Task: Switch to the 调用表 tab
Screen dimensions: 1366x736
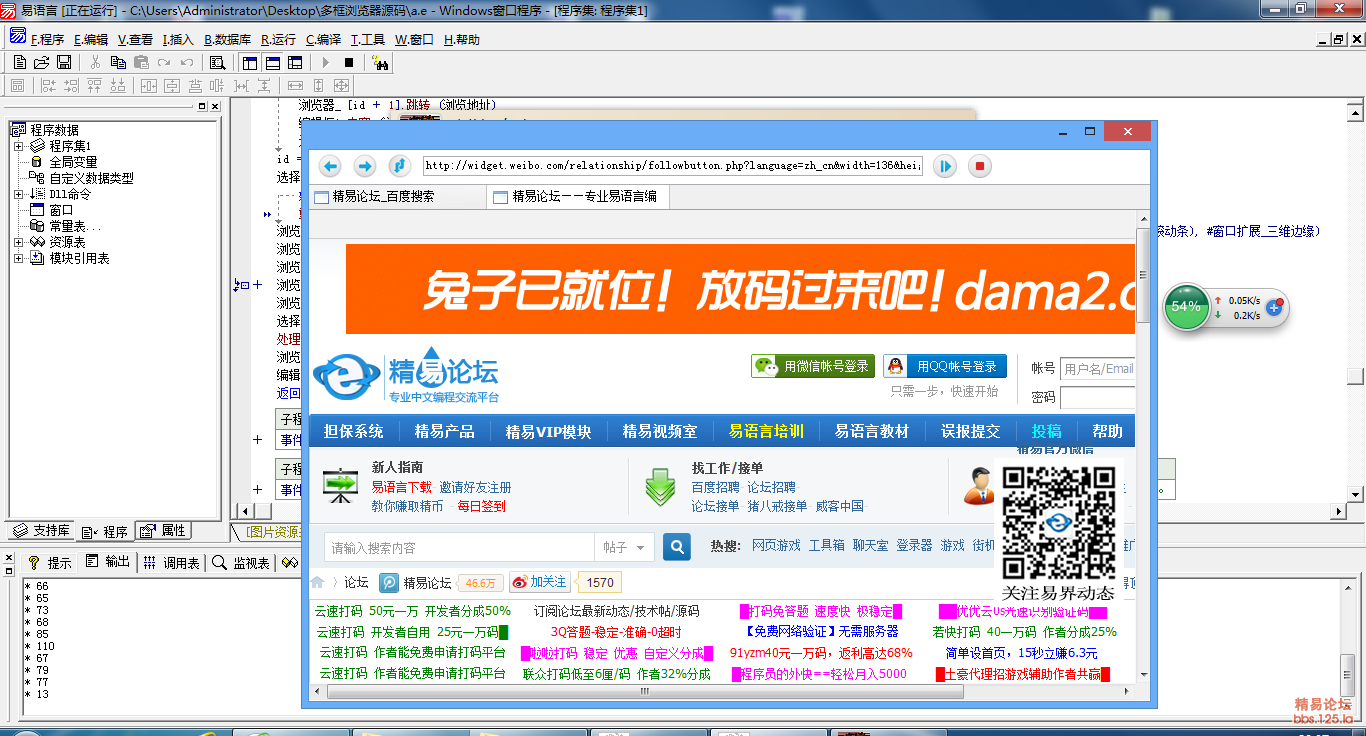Action: click(x=171, y=563)
